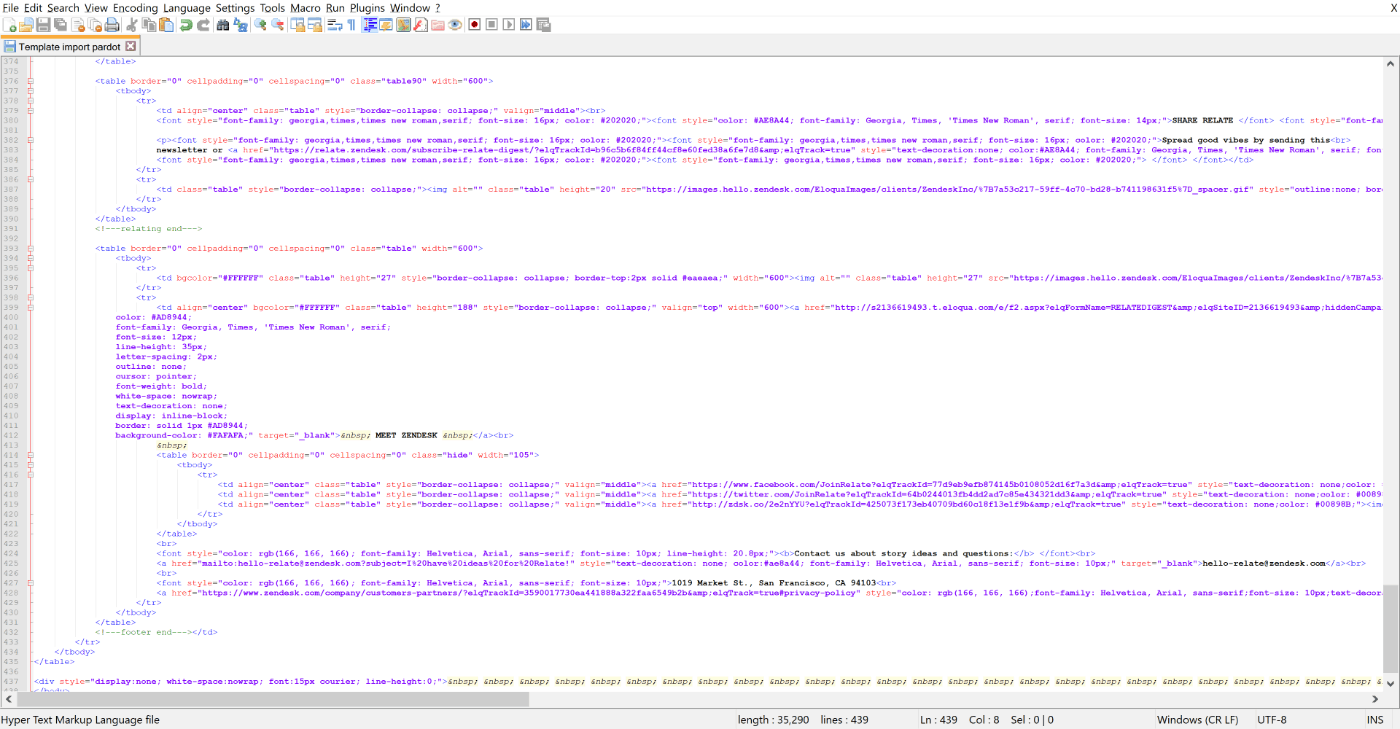The height and width of the screenshot is (729, 1400).
Task: Redo using the grey arrow icon
Action: click(204, 24)
